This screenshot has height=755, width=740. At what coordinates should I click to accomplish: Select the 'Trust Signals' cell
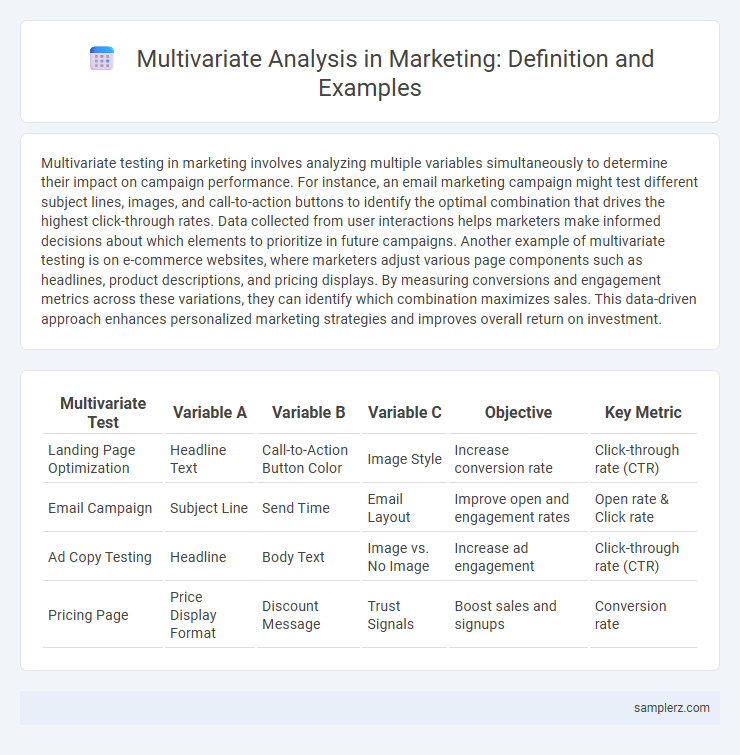point(404,614)
